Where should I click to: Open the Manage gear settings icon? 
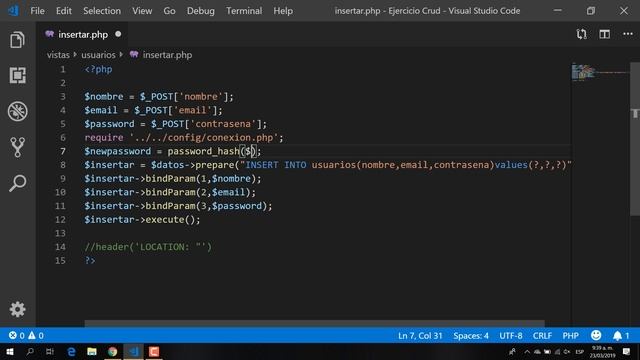18,309
